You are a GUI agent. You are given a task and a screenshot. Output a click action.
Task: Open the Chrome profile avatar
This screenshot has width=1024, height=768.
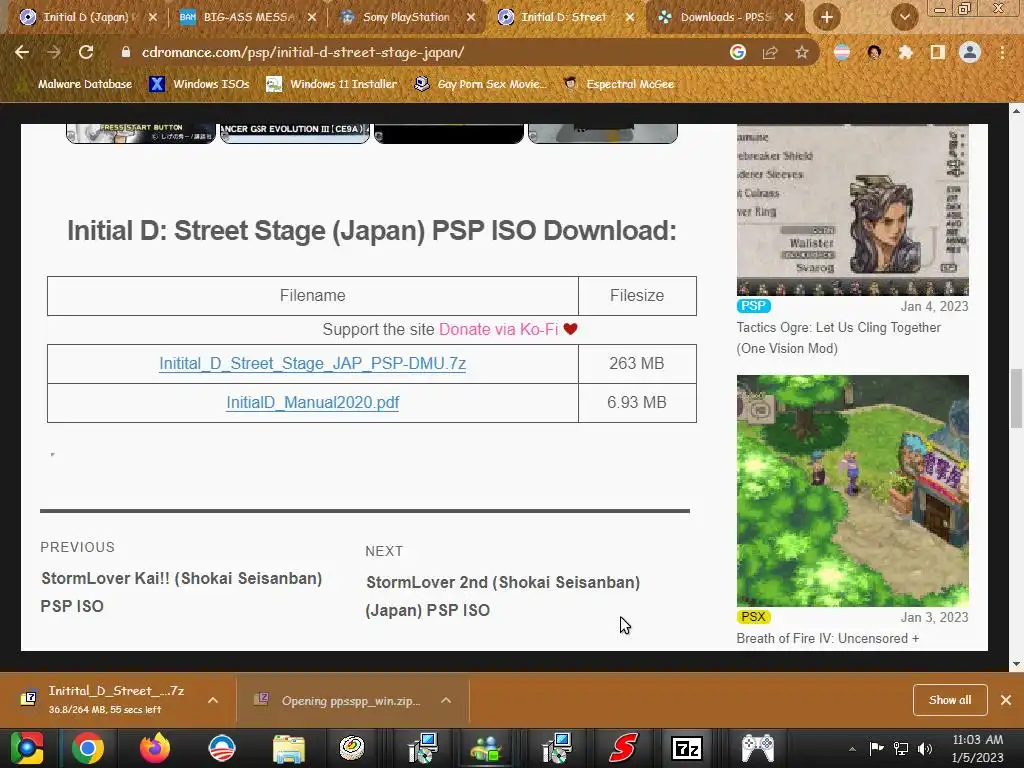(x=970, y=52)
